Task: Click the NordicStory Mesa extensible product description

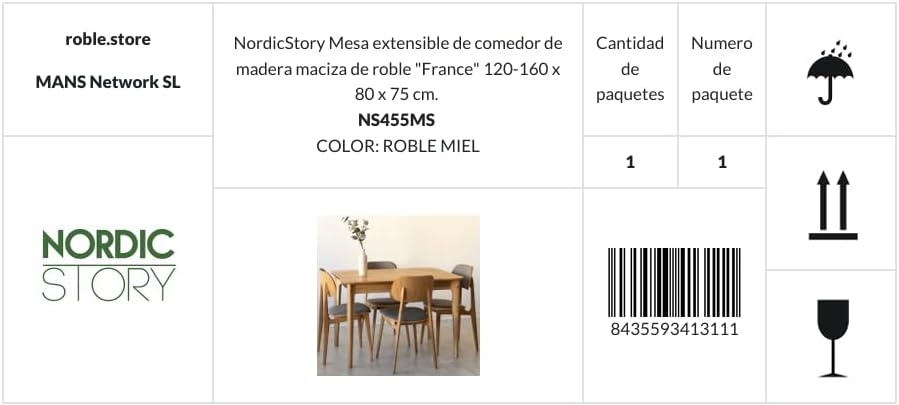Action: point(398,68)
